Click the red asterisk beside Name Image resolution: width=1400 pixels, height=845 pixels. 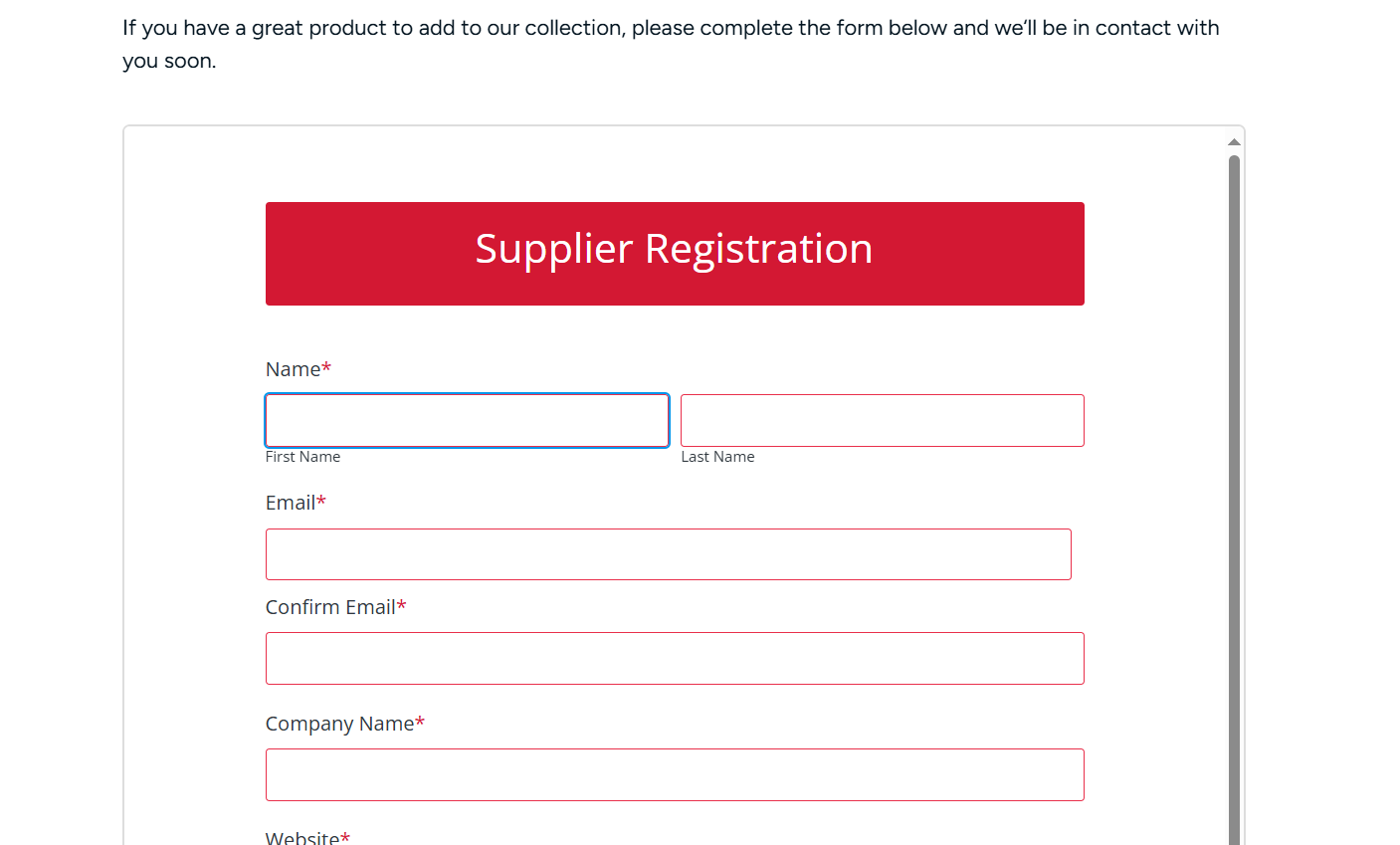point(326,367)
